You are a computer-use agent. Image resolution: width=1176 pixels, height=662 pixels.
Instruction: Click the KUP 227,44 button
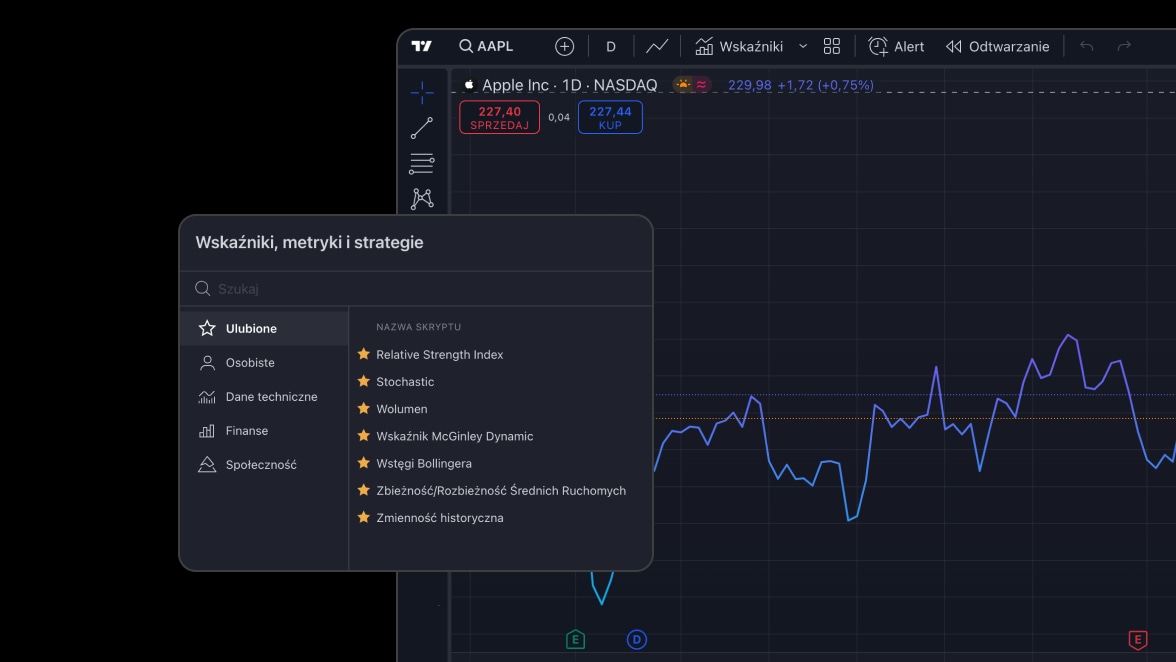click(610, 117)
